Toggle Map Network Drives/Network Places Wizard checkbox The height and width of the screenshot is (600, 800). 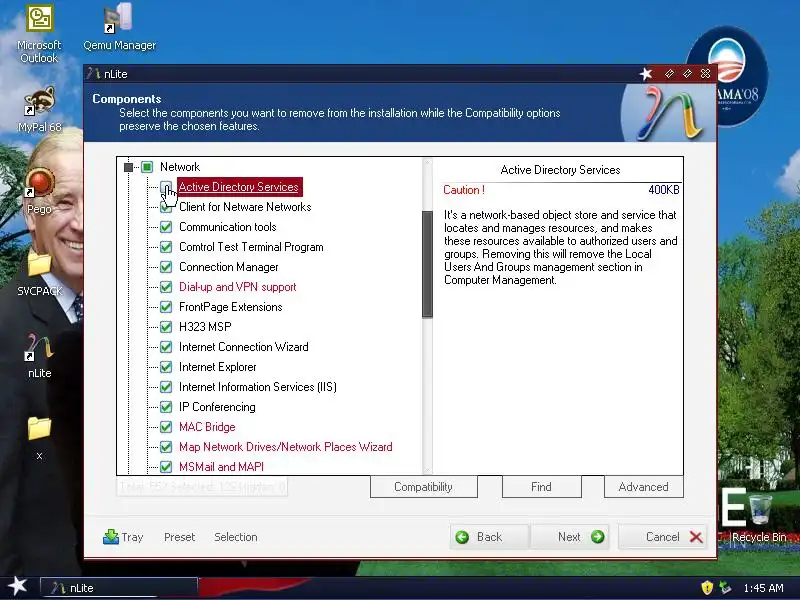tap(166, 447)
